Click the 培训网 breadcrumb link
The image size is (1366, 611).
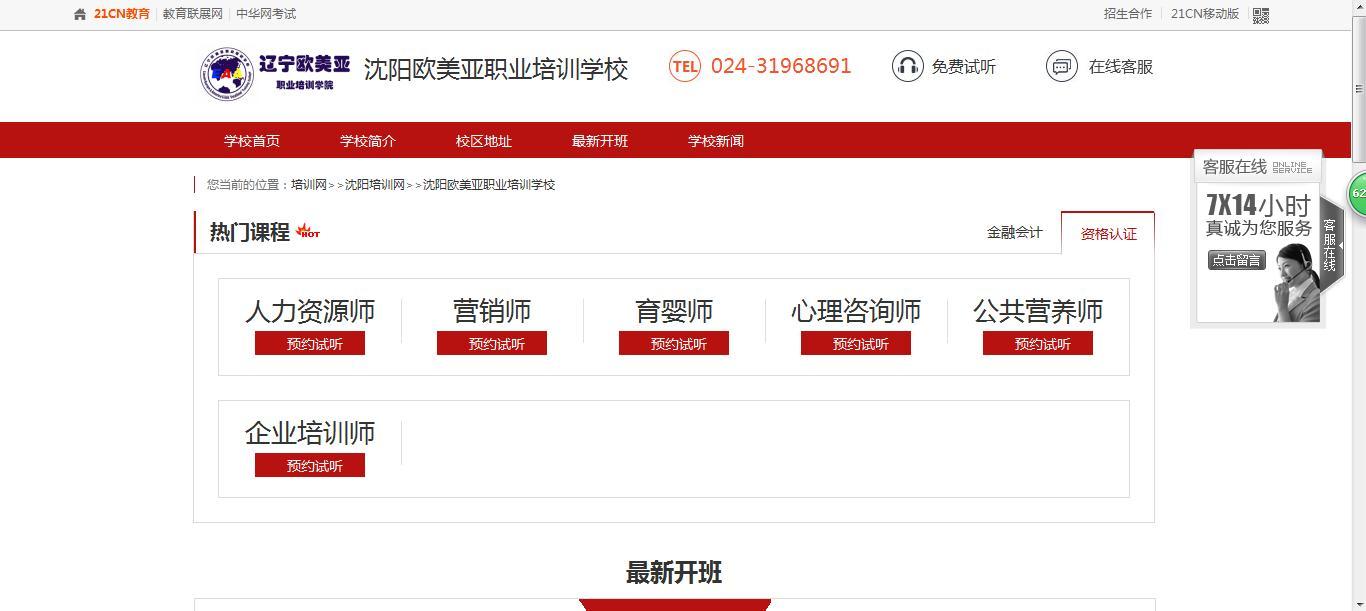[x=309, y=185]
